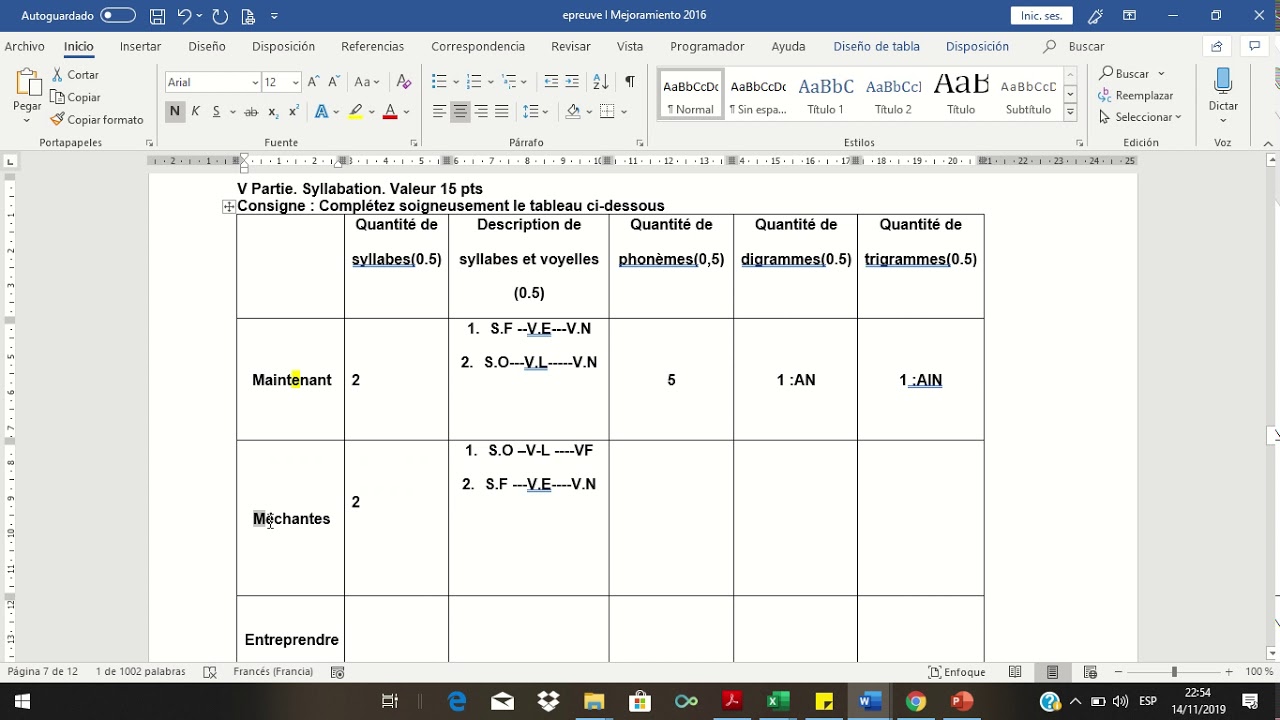The height and width of the screenshot is (720, 1280).
Task: Click the align left icon
Action: coord(439,111)
